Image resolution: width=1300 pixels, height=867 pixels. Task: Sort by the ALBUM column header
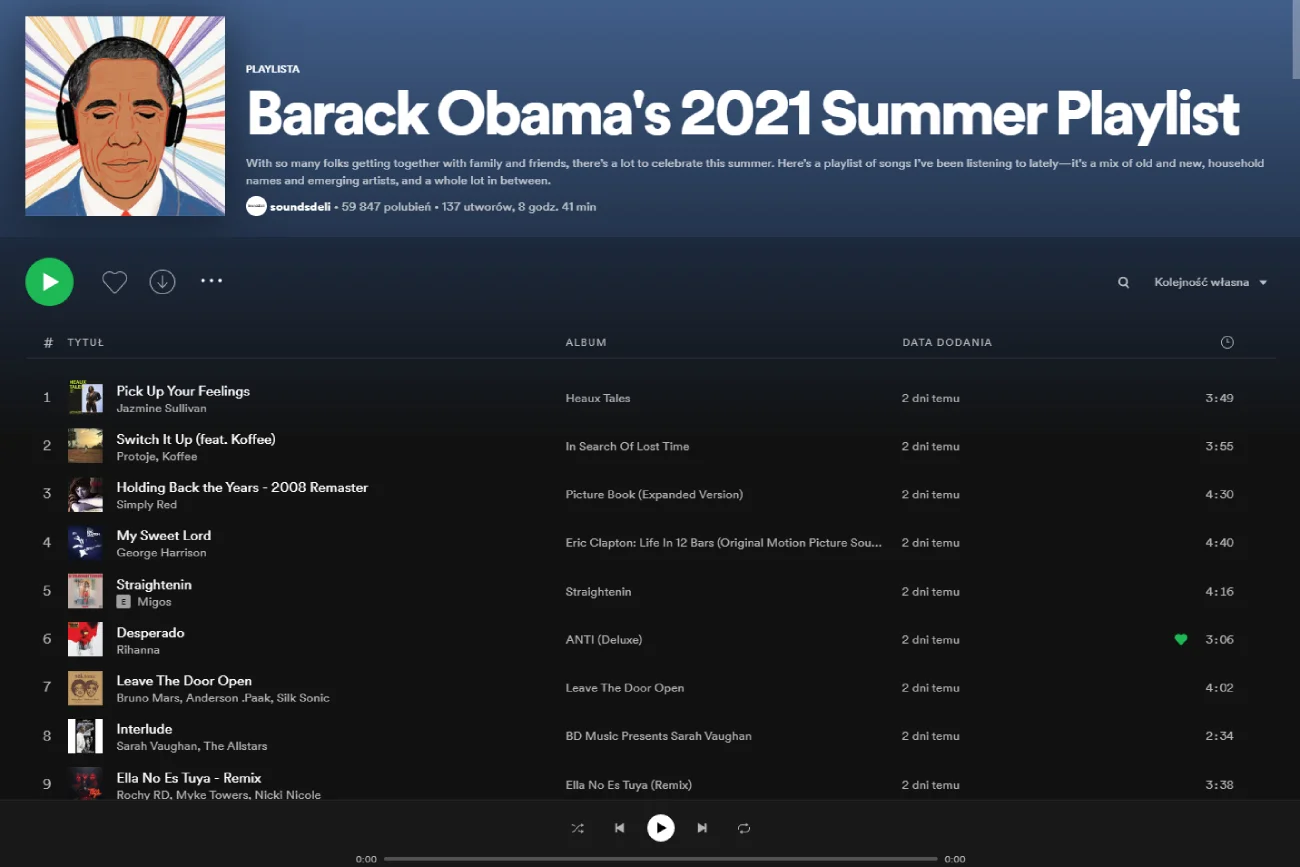[586, 342]
